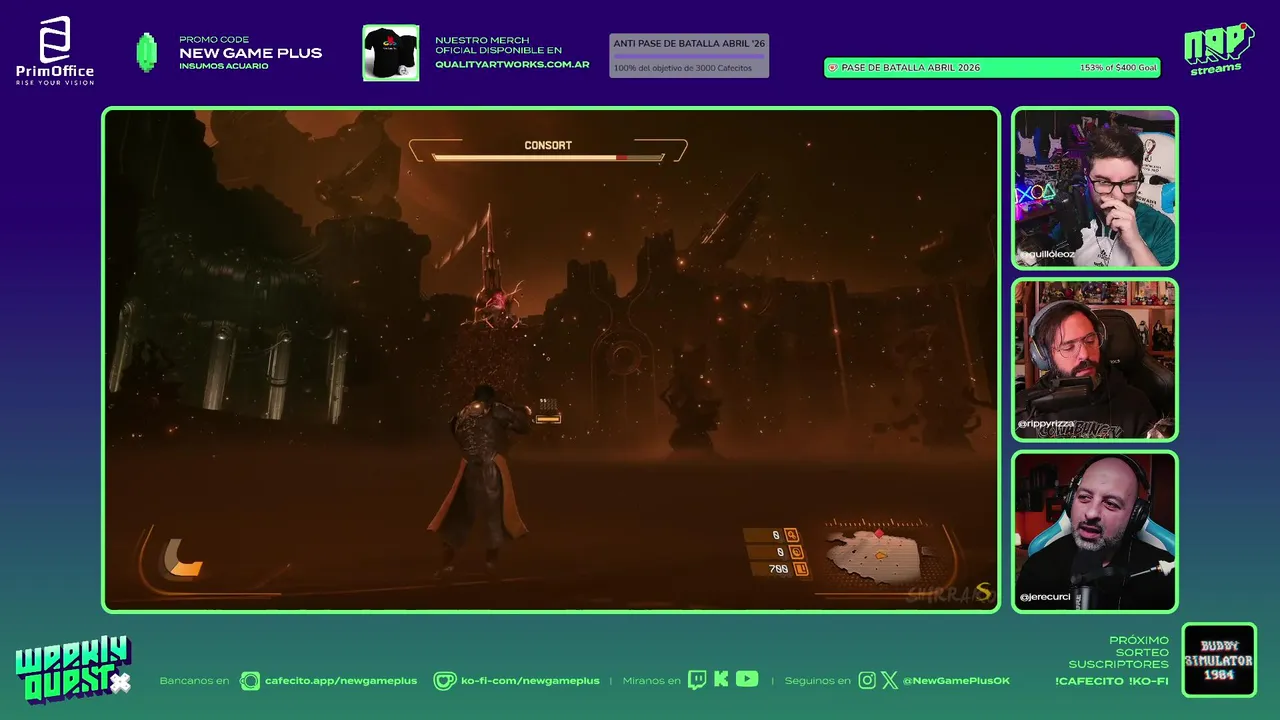The height and width of the screenshot is (720, 1280).
Task: Click the middle inventory icon beside count 9
Action: tap(796, 552)
